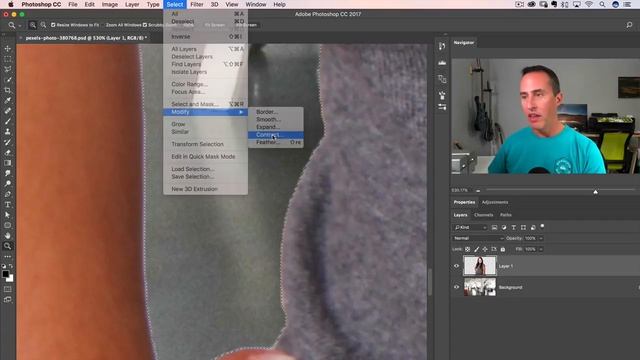The image size is (640, 360).
Task: Switch to the Adjustments tab
Action: pyautogui.click(x=495, y=202)
